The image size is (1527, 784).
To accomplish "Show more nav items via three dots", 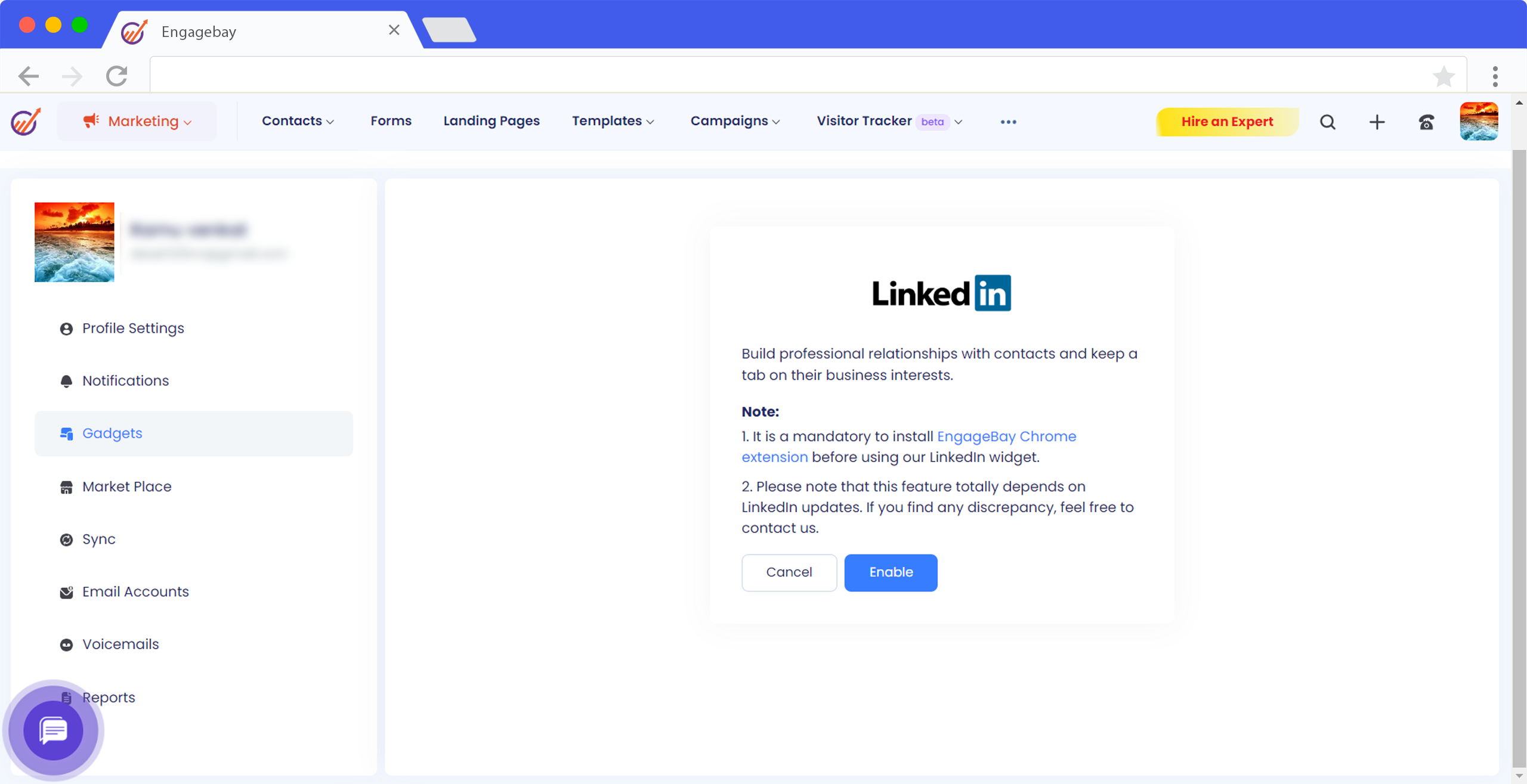I will [x=1008, y=122].
